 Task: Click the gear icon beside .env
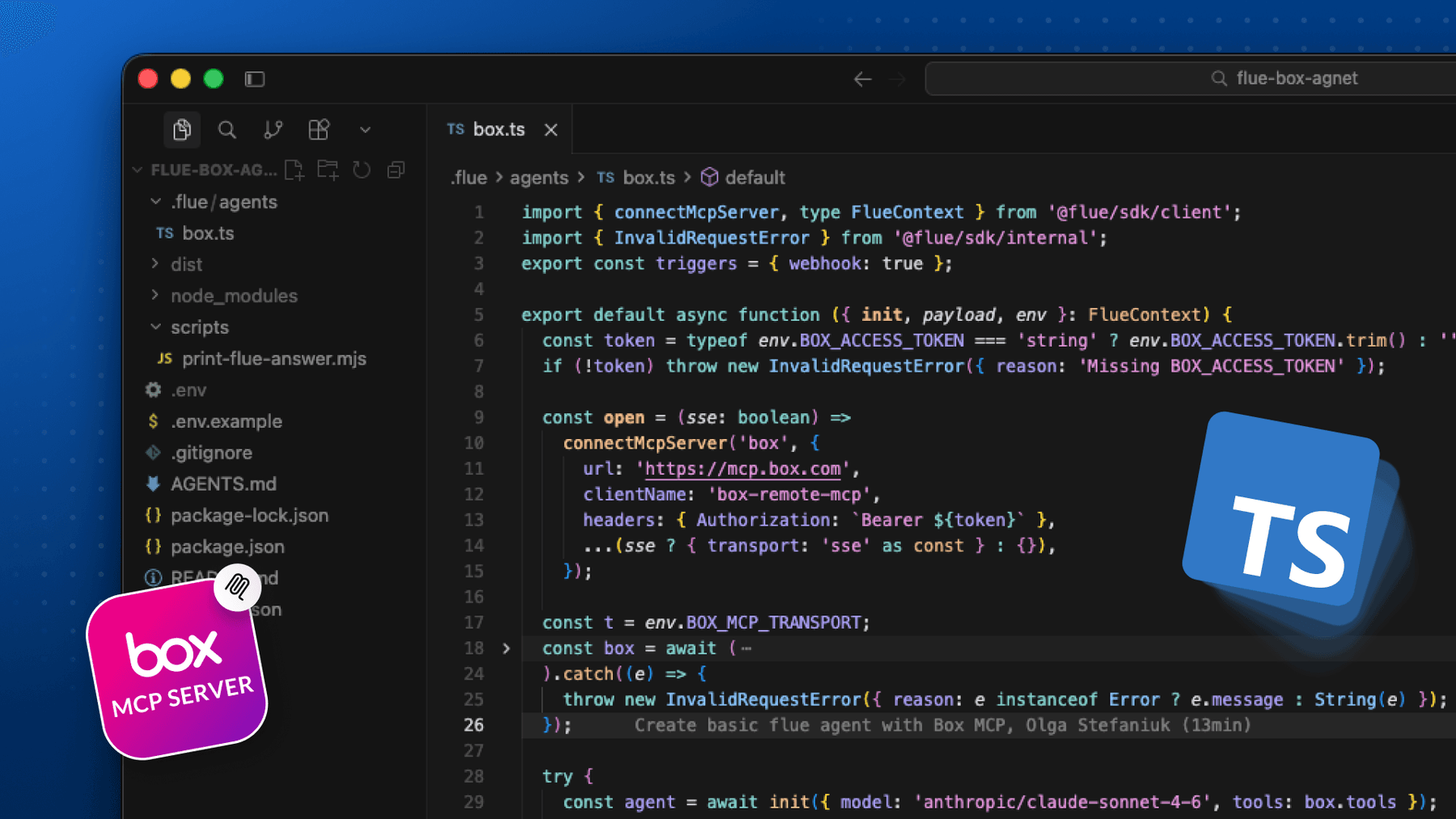click(x=153, y=390)
